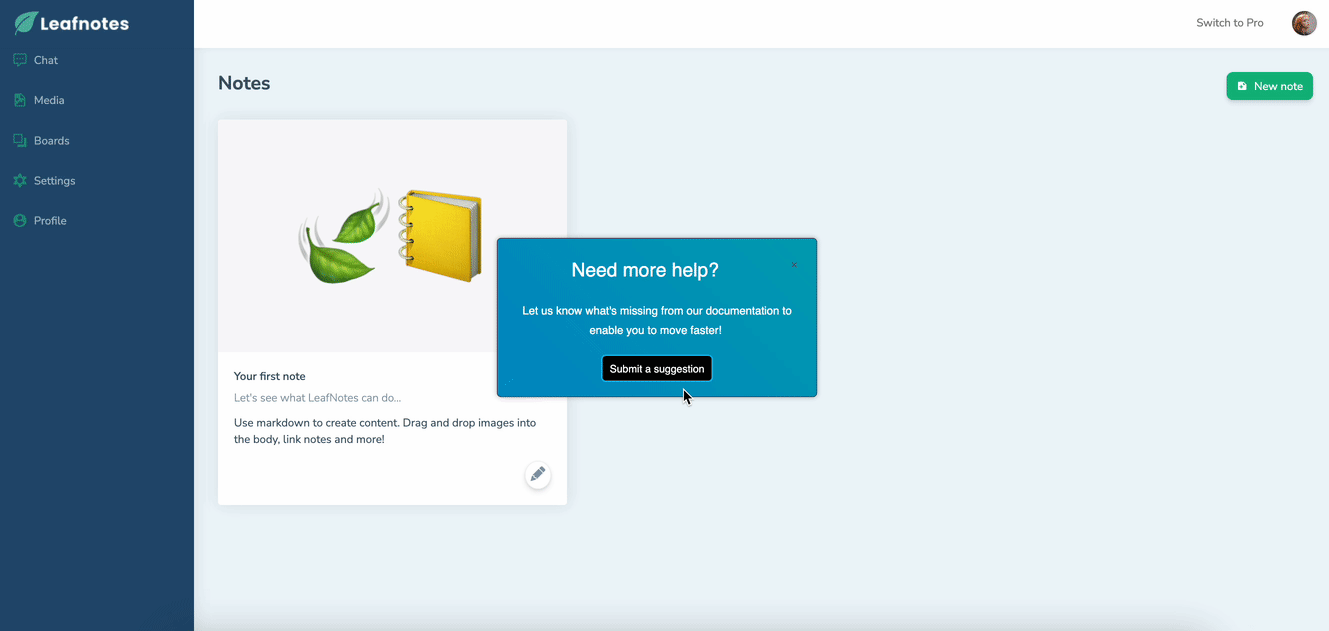Click the Switch to Pro link
Viewport: 1329px width, 631px height.
(x=1230, y=23)
